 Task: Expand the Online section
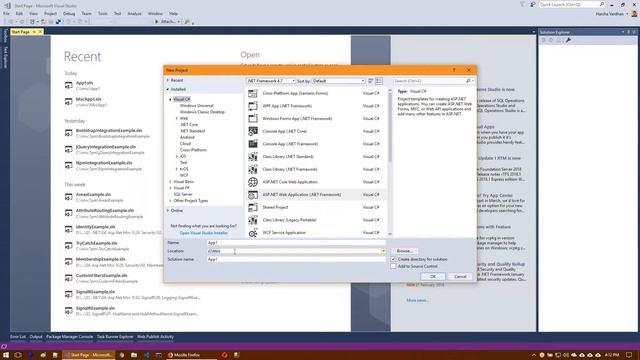(x=168, y=211)
